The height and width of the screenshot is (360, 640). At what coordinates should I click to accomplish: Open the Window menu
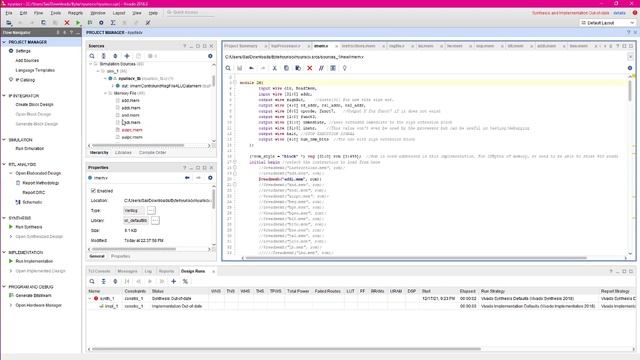[98, 13]
